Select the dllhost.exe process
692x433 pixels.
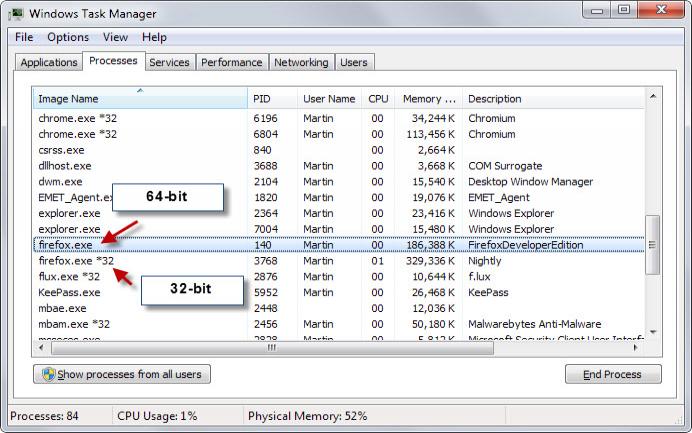click(x=338, y=166)
